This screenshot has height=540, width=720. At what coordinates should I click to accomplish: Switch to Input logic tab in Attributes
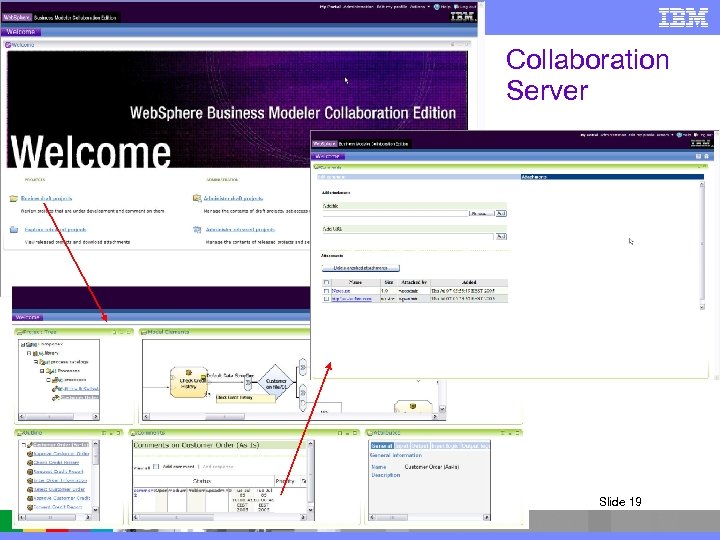444,446
